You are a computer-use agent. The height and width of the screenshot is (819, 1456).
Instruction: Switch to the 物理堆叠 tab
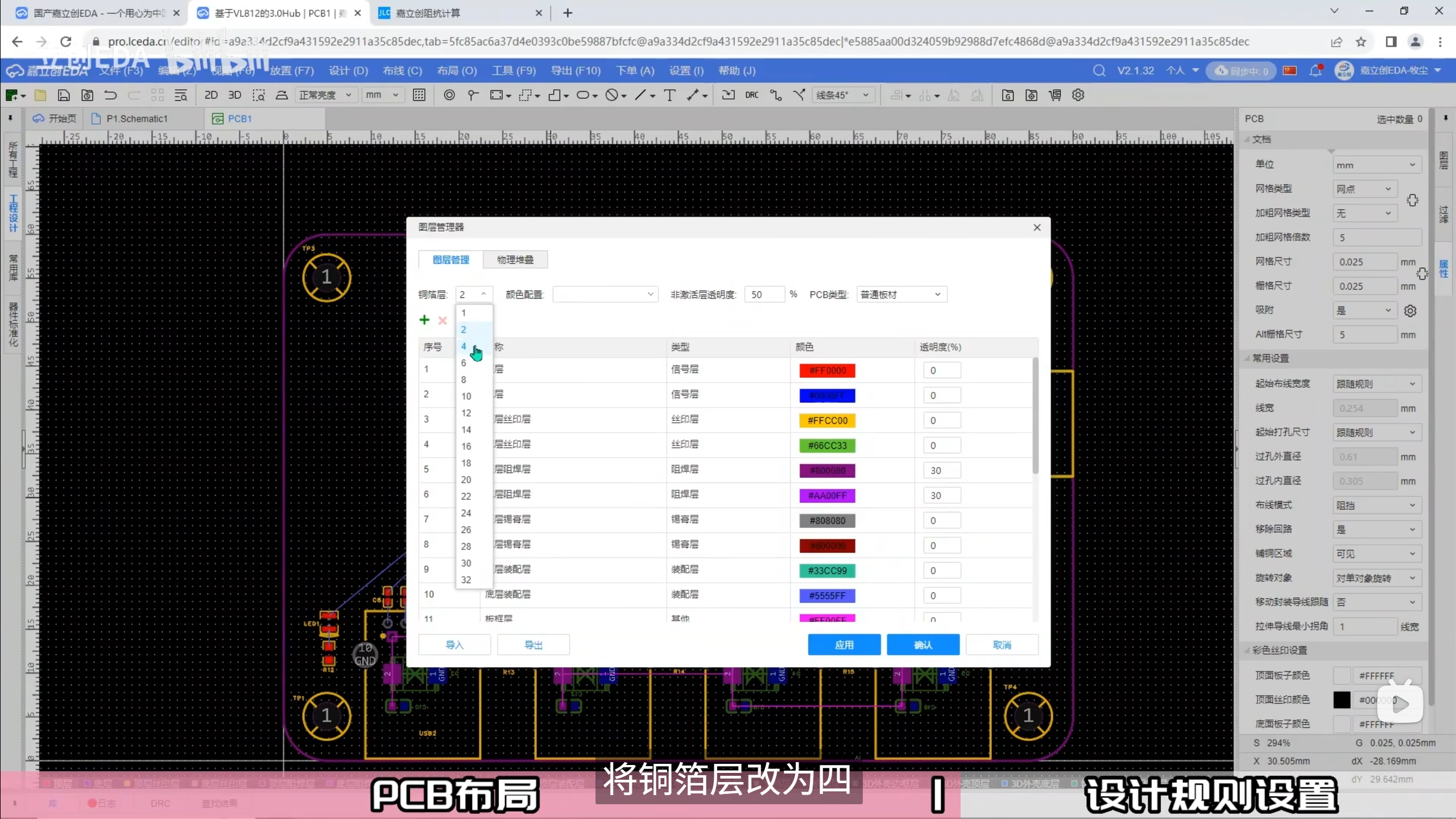click(x=515, y=259)
